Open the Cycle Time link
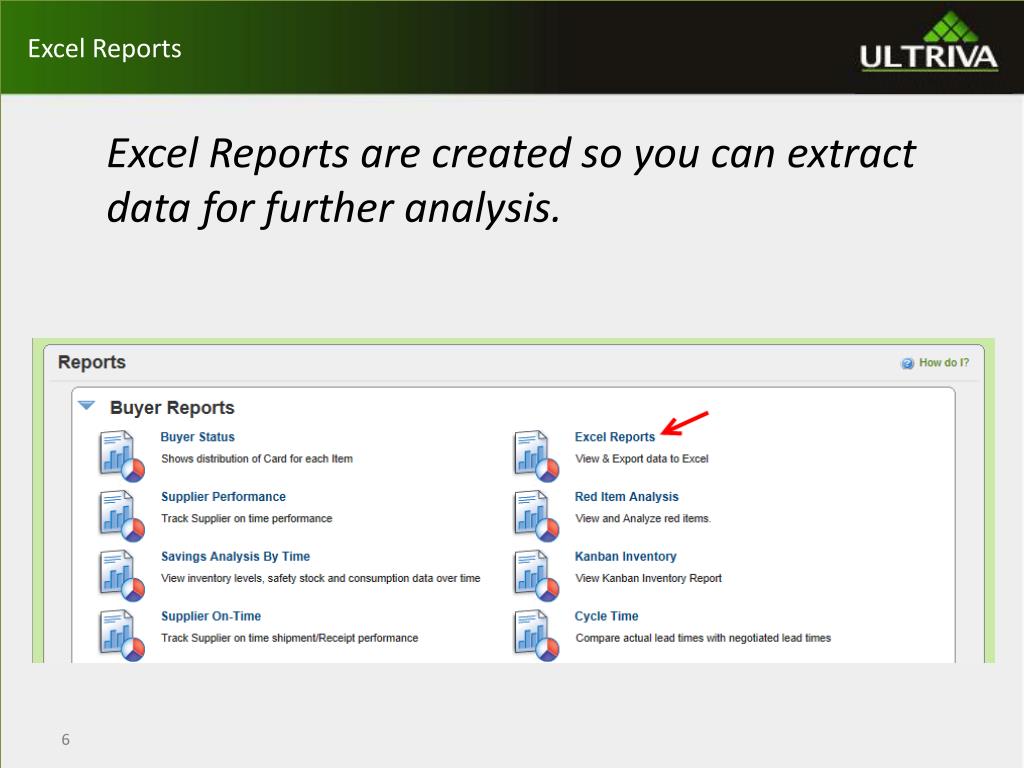The height and width of the screenshot is (768, 1024). click(x=606, y=616)
